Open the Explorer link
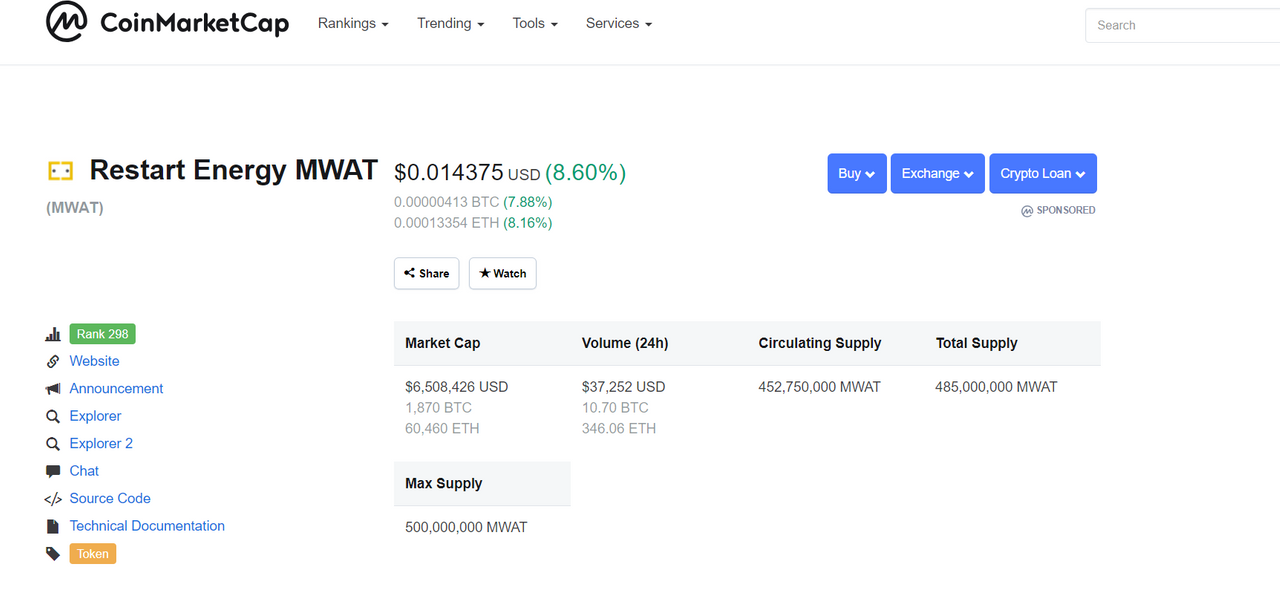The height and width of the screenshot is (596, 1280). point(95,416)
